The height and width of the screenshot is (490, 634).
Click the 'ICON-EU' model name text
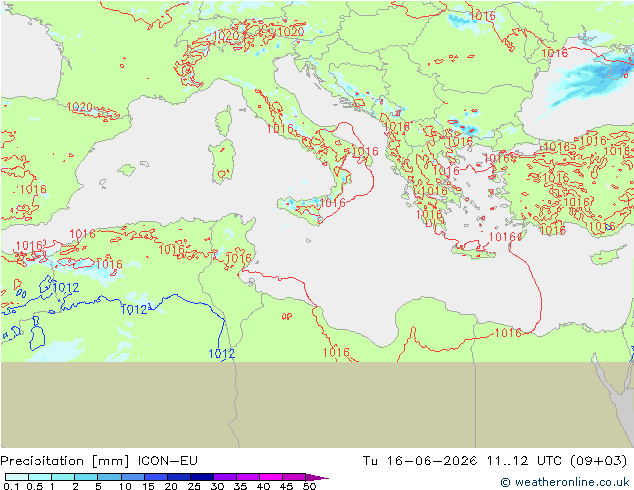pos(167,460)
